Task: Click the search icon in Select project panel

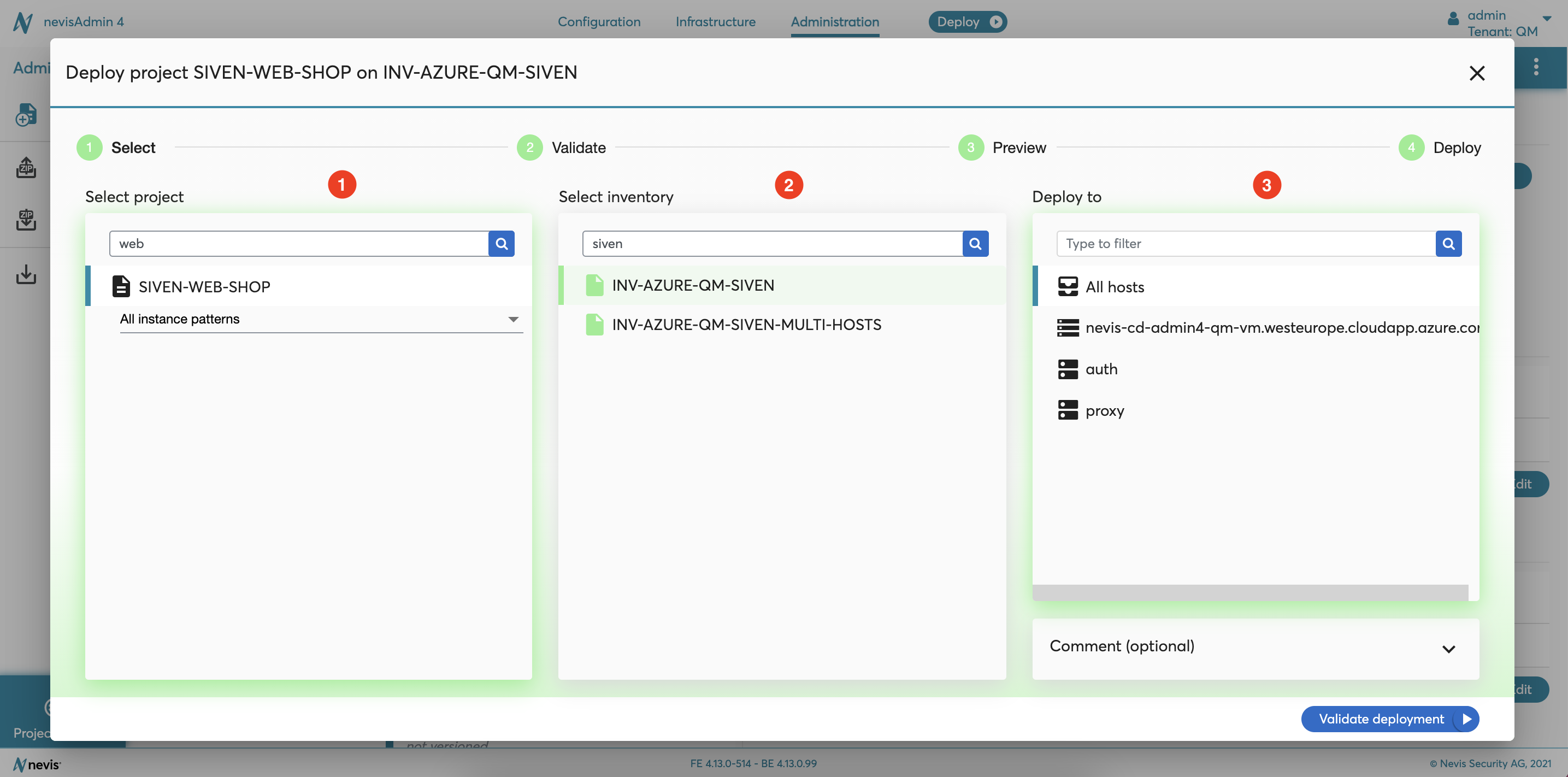Action: (501, 244)
